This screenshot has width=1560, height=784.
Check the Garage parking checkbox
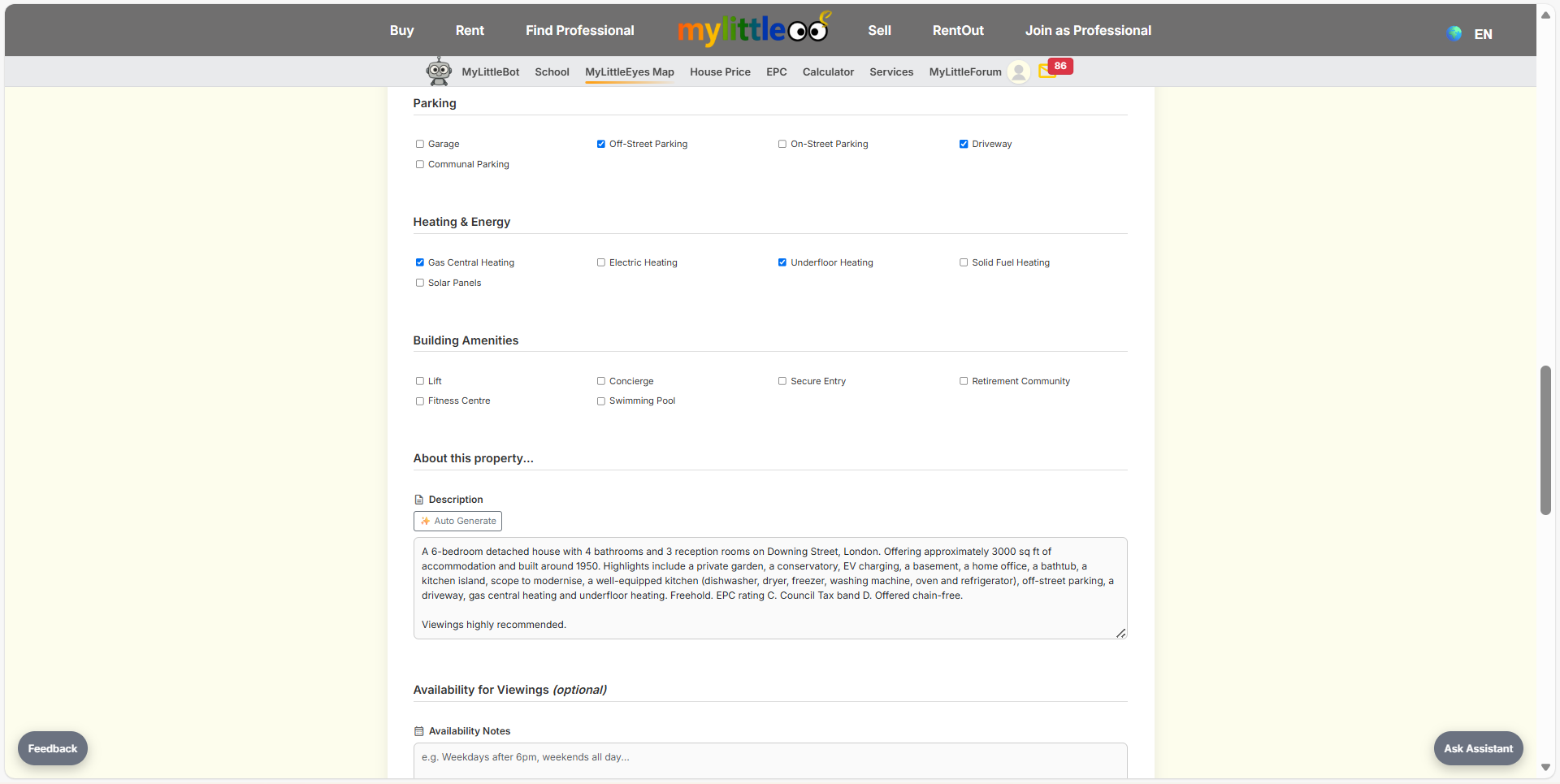click(420, 144)
